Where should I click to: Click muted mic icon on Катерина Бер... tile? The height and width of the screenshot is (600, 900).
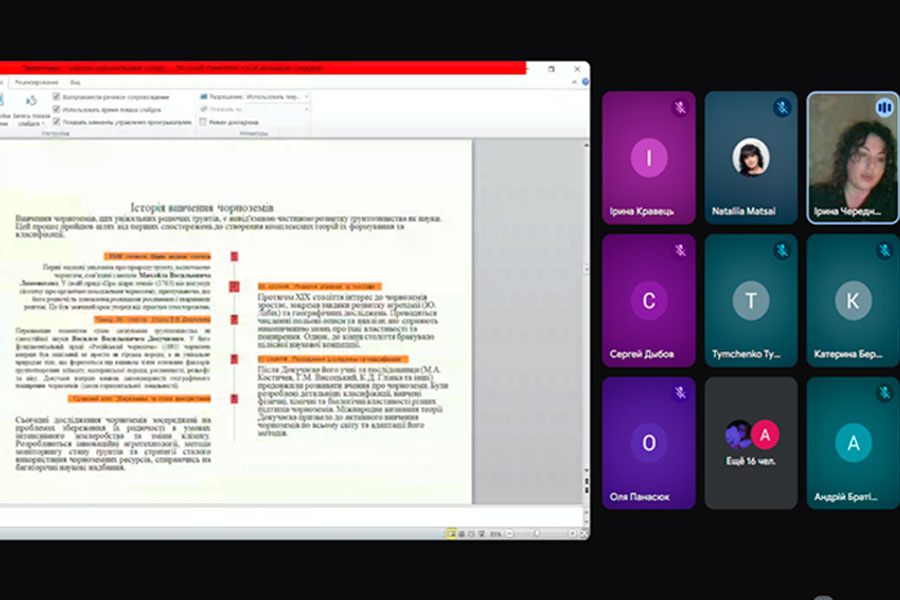[x=884, y=250]
